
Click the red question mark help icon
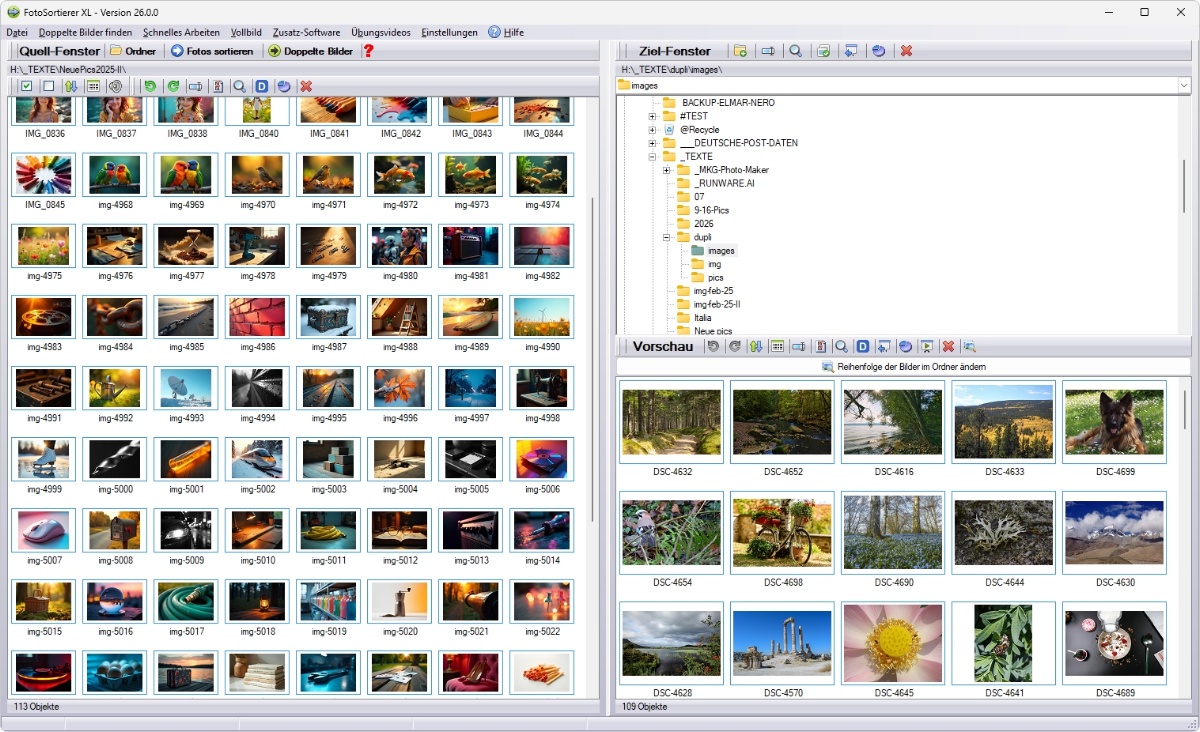[x=368, y=51]
